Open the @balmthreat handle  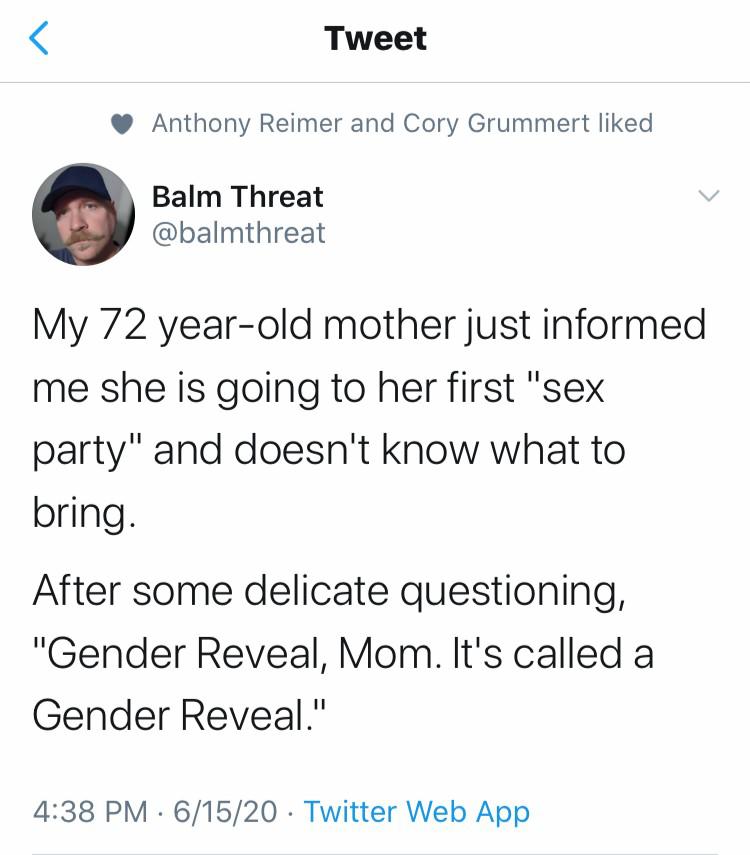(238, 233)
